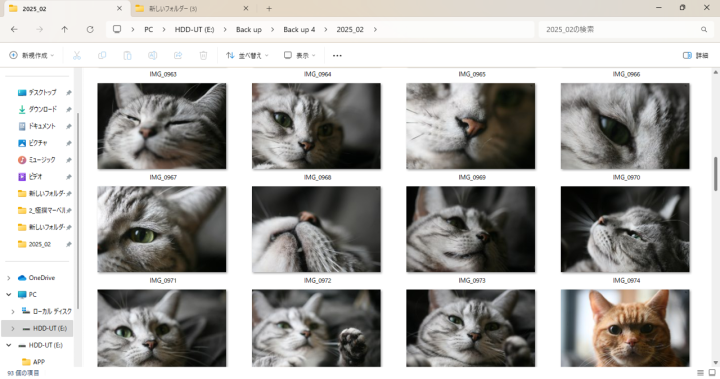
Task: Switch to large thumbnails view icon
Action: click(x=712, y=373)
